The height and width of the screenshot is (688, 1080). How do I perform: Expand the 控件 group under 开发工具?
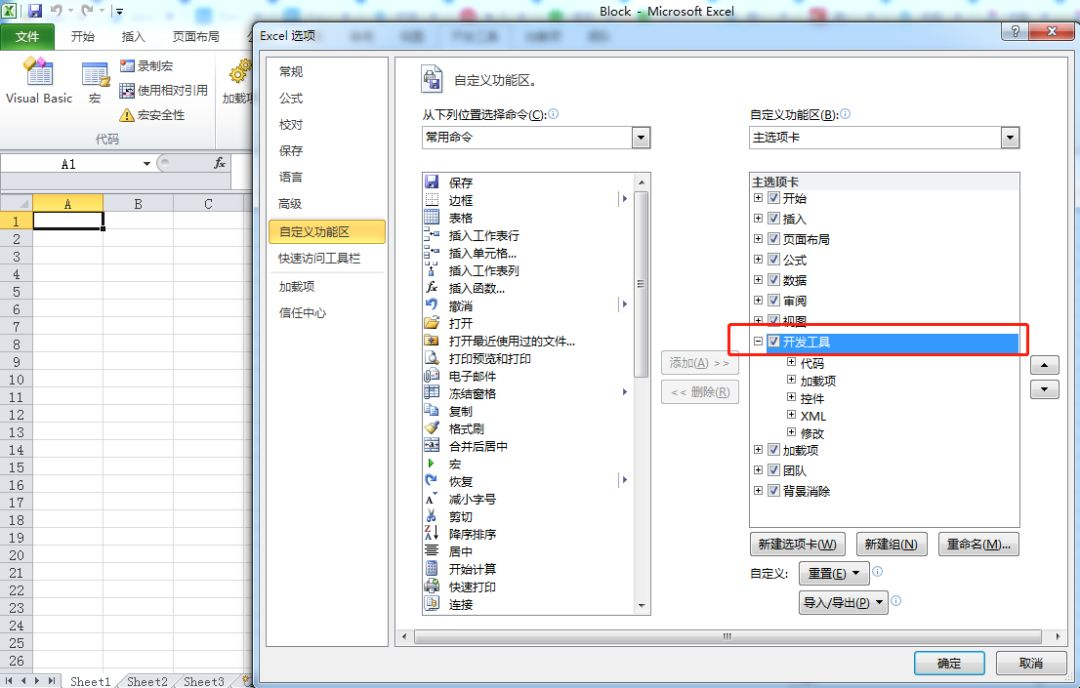coord(790,397)
